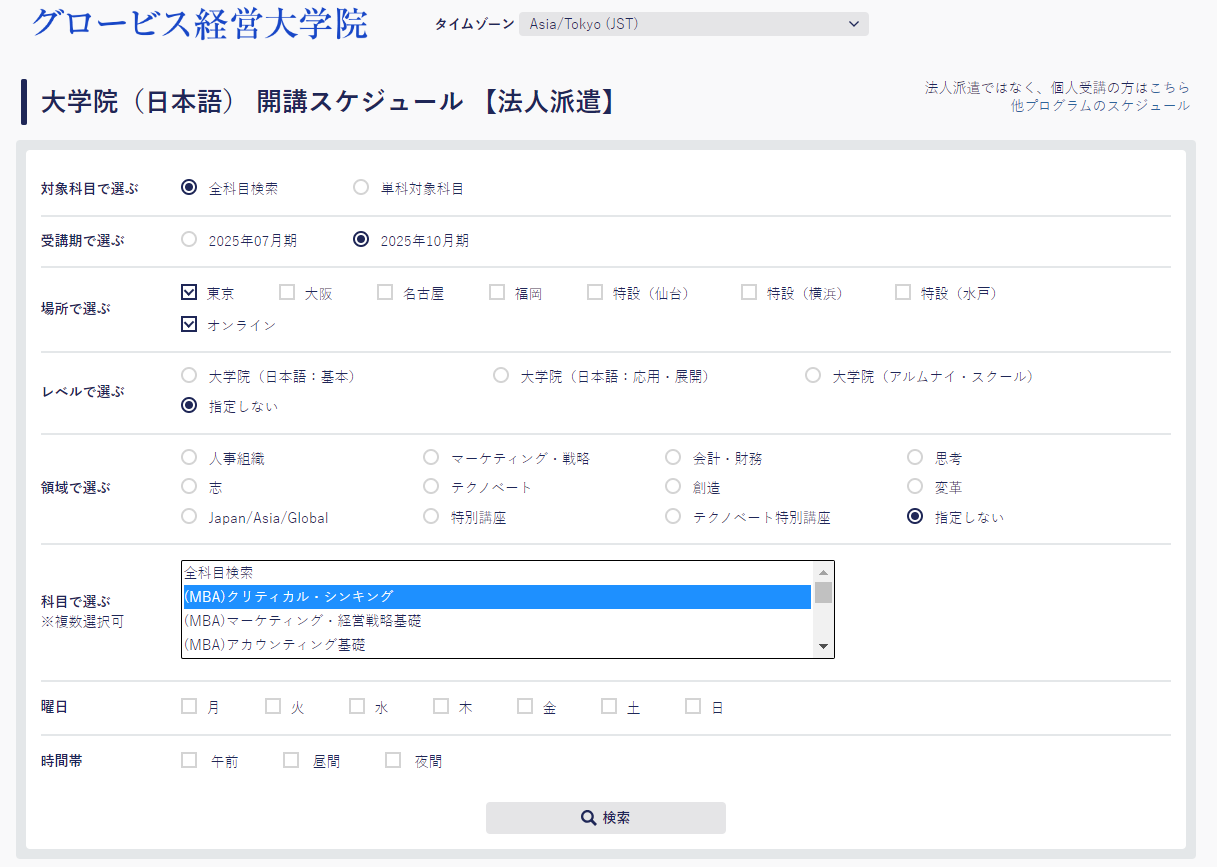This screenshot has height=867, width=1217.
Task: Check the 昼間 time slot checkbox
Action: coord(291,760)
